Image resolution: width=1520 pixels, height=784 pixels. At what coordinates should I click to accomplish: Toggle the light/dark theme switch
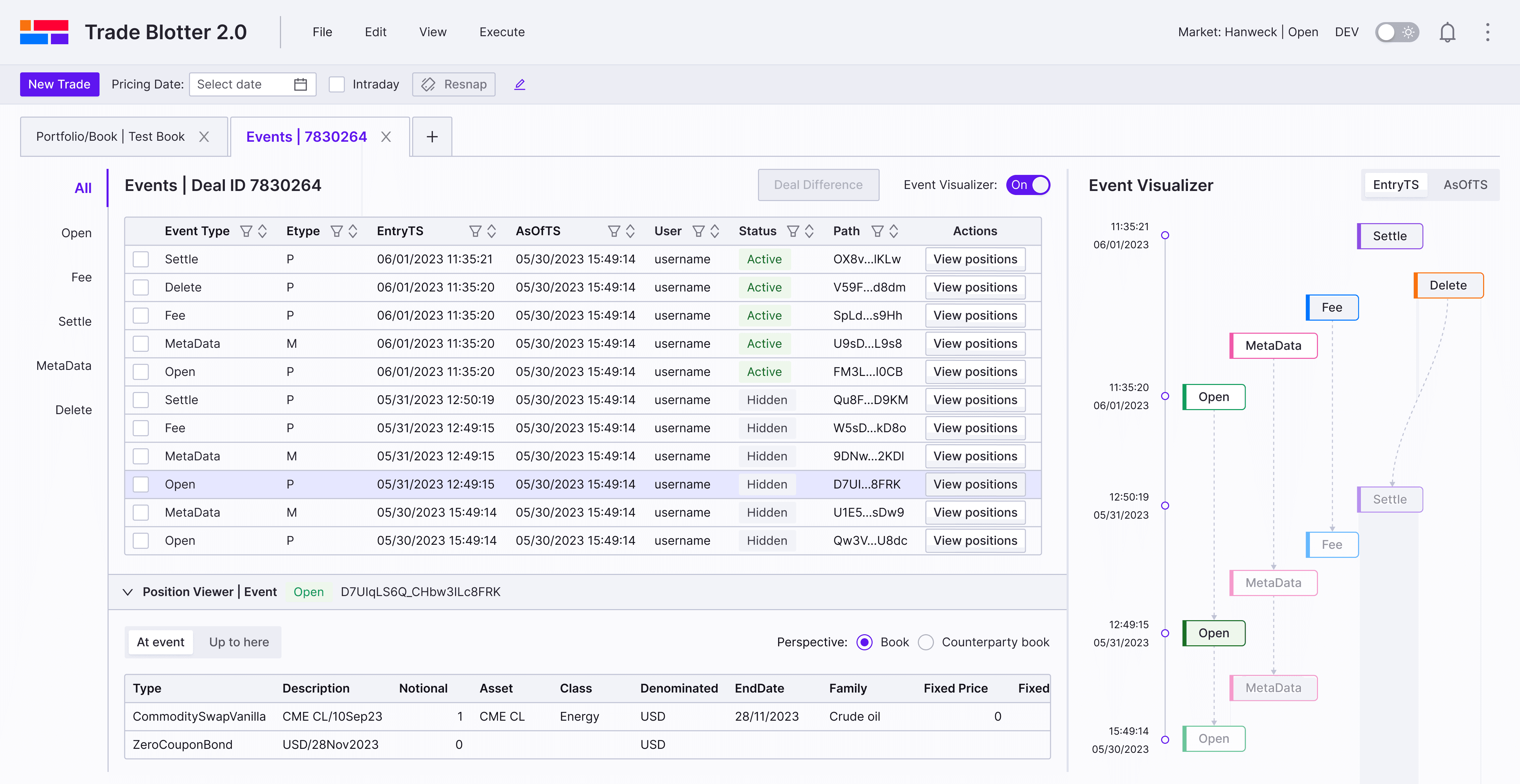(x=1397, y=32)
